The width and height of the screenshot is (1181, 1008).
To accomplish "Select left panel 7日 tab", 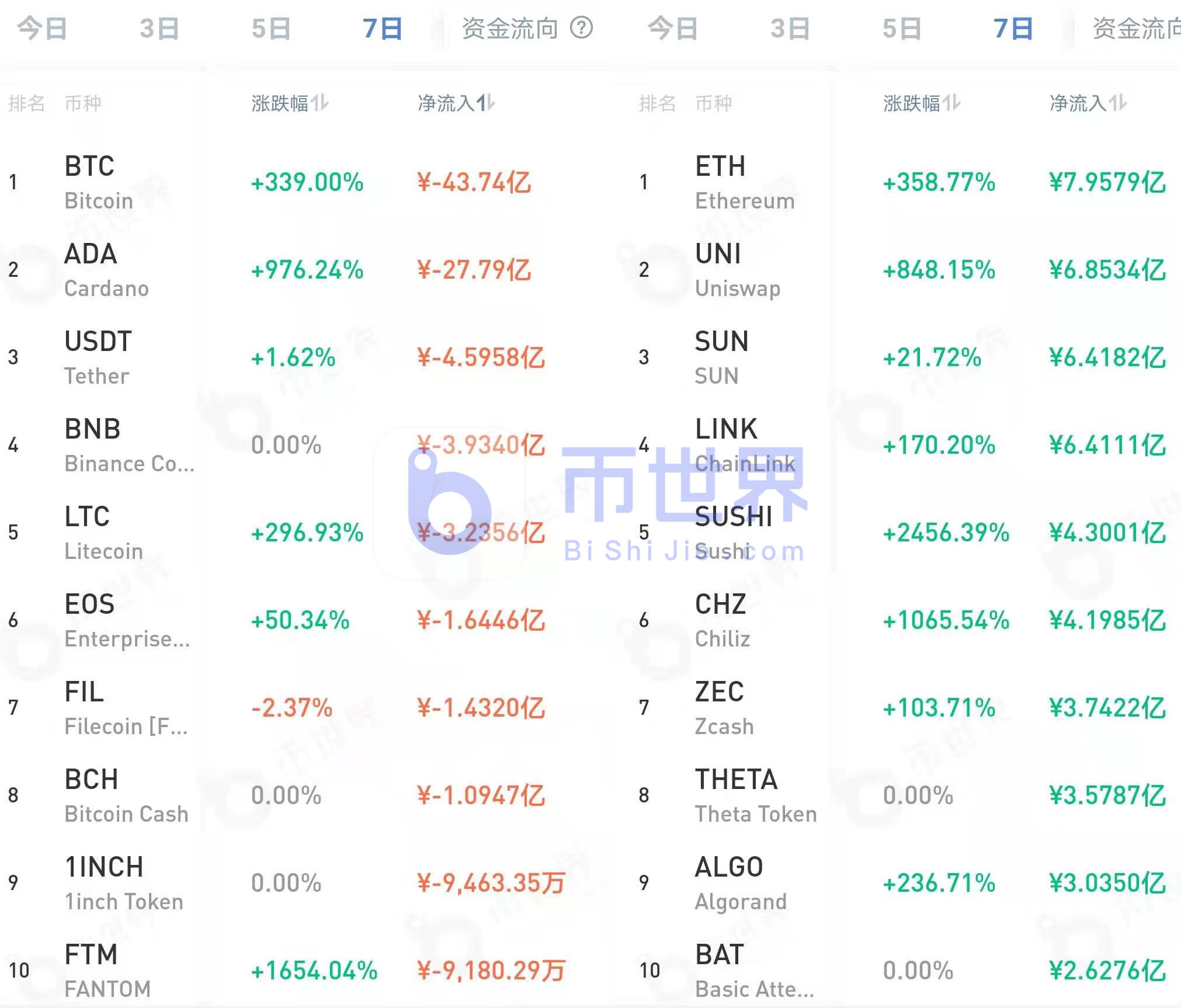I will [383, 29].
